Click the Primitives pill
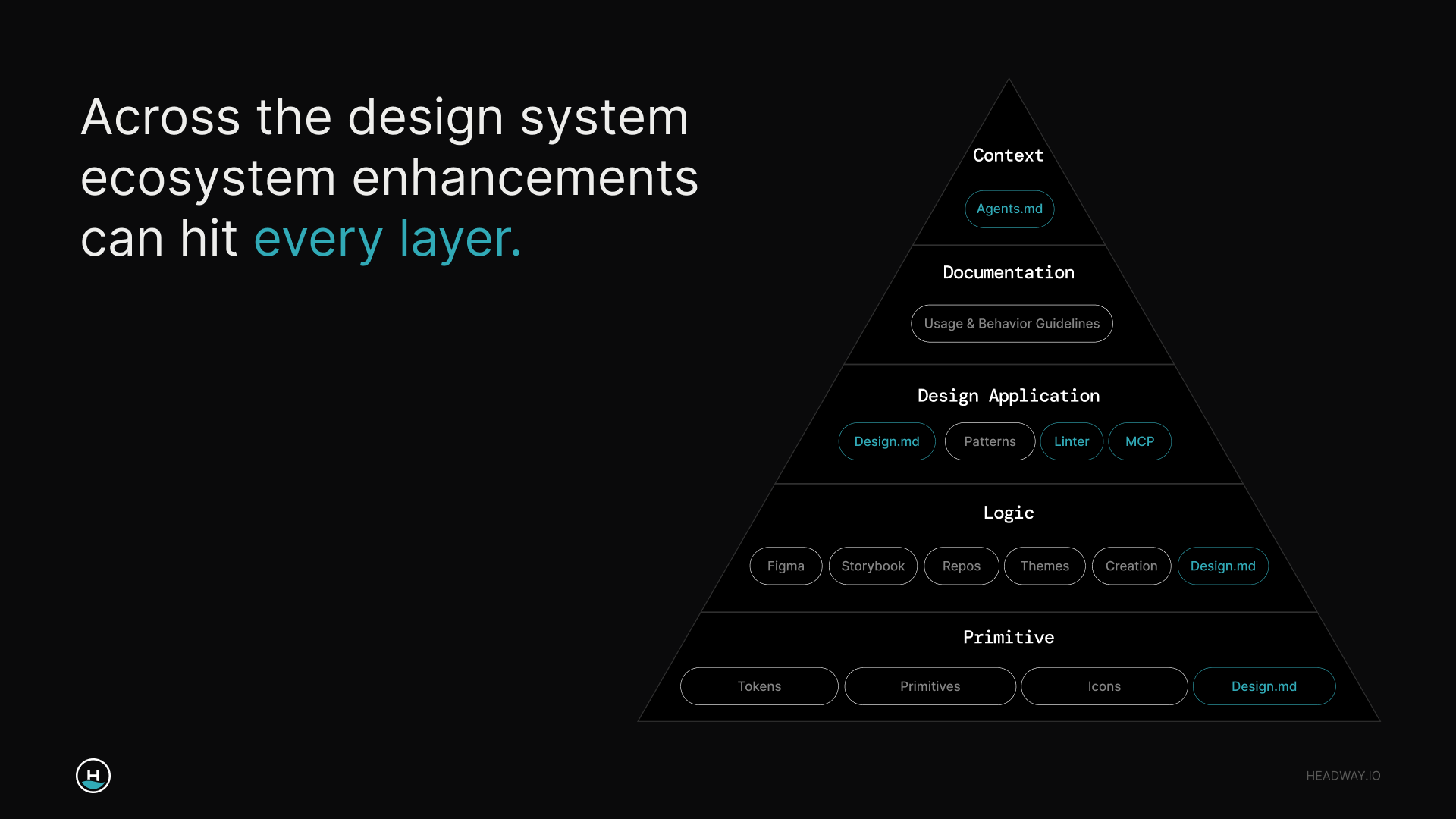Viewport: 1456px width, 819px height. (x=930, y=686)
